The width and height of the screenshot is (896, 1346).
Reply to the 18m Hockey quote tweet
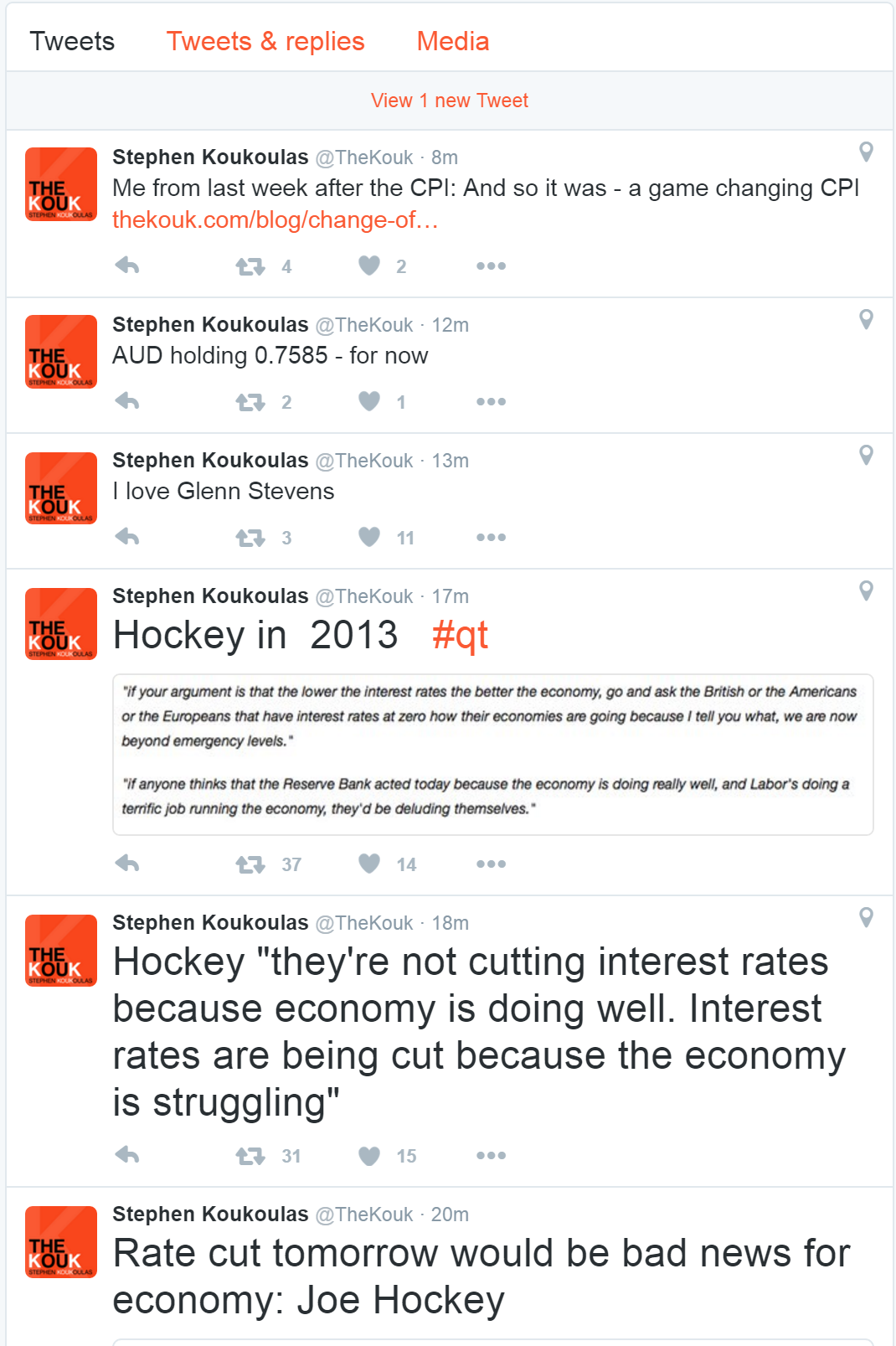[x=127, y=1156]
